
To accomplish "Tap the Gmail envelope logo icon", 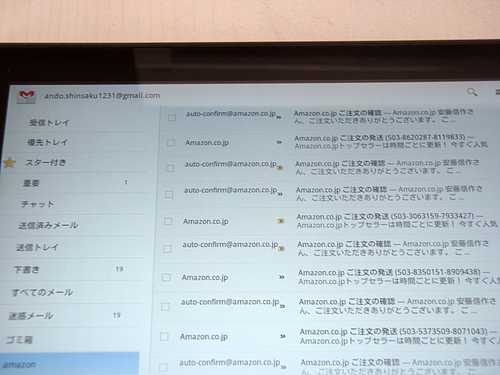I will point(27,96).
